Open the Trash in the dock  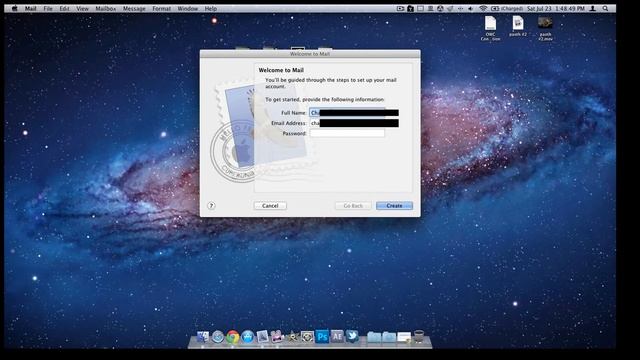[419, 337]
